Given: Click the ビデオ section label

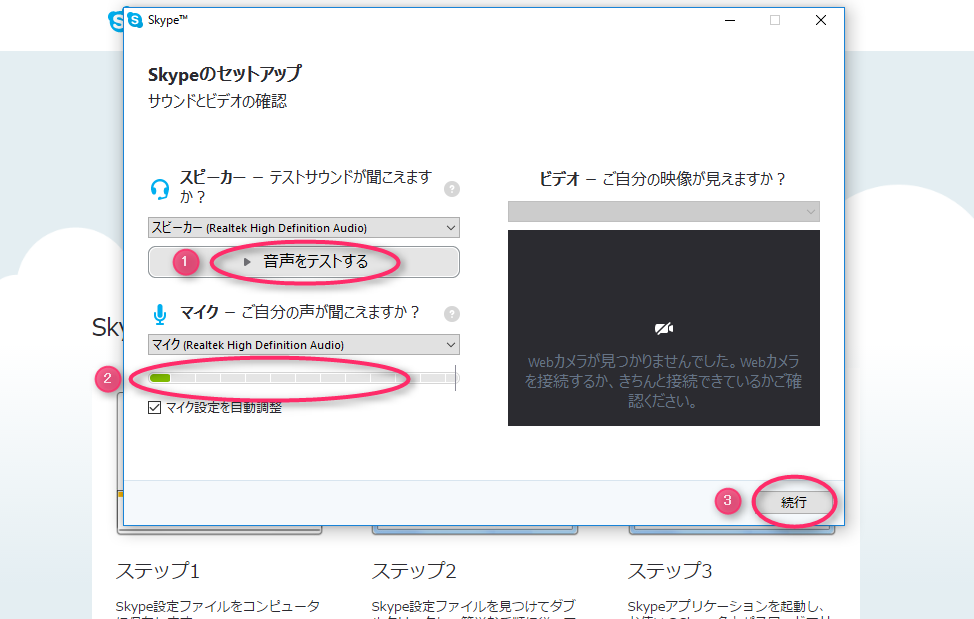Looking at the screenshot, I should (559, 179).
